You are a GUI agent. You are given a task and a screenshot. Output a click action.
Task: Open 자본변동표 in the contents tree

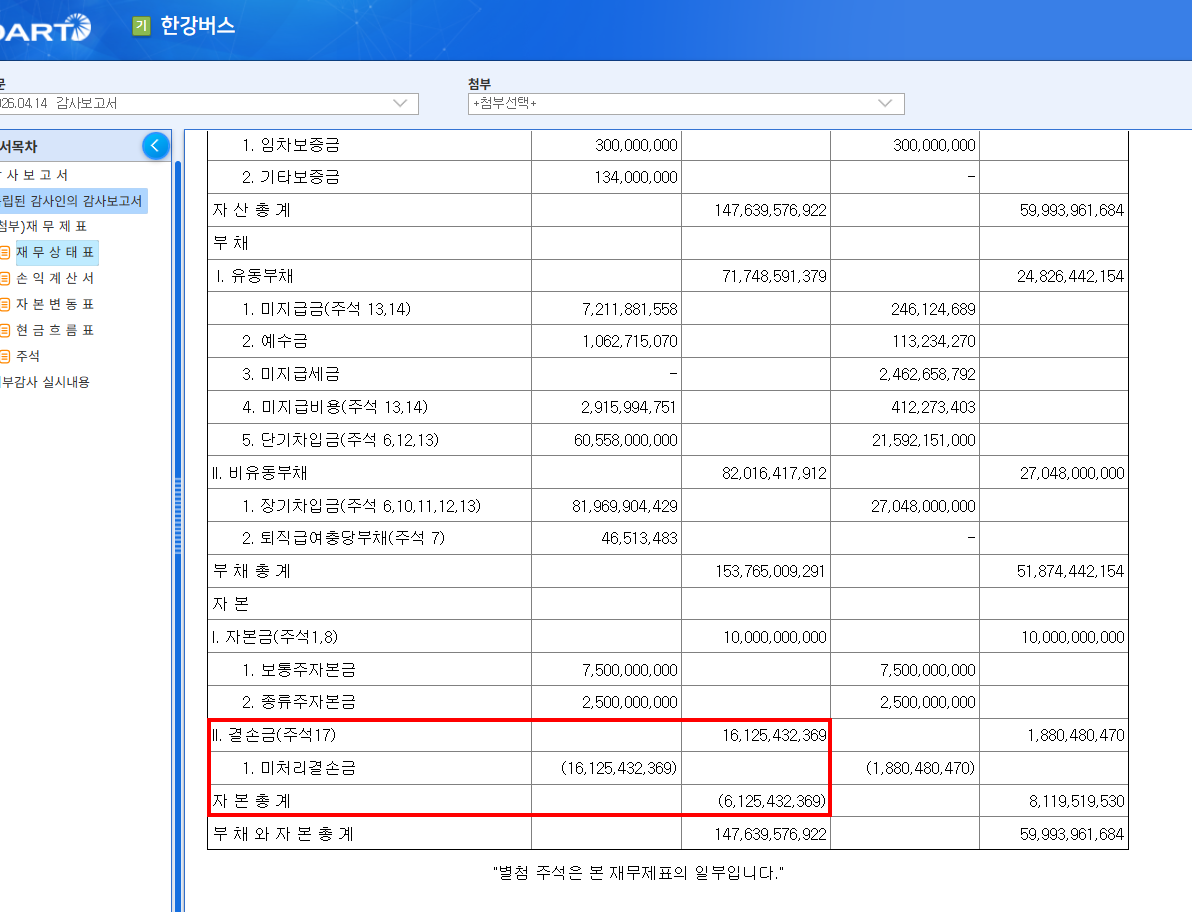(x=55, y=304)
